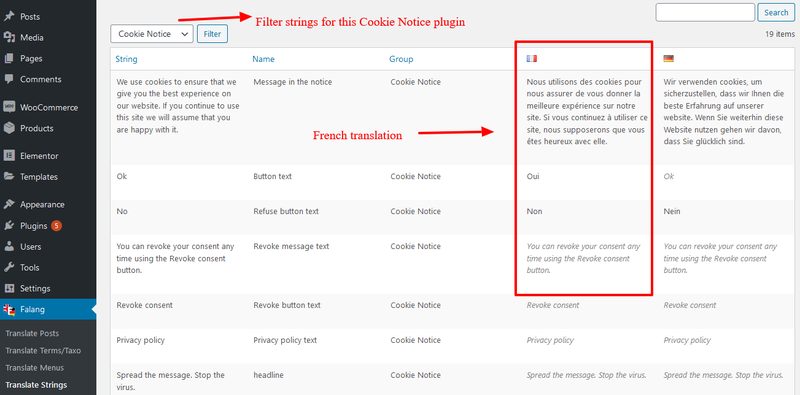Screen dimensions: 800x395
Task: Sort by the String column header
Action: [x=126, y=59]
